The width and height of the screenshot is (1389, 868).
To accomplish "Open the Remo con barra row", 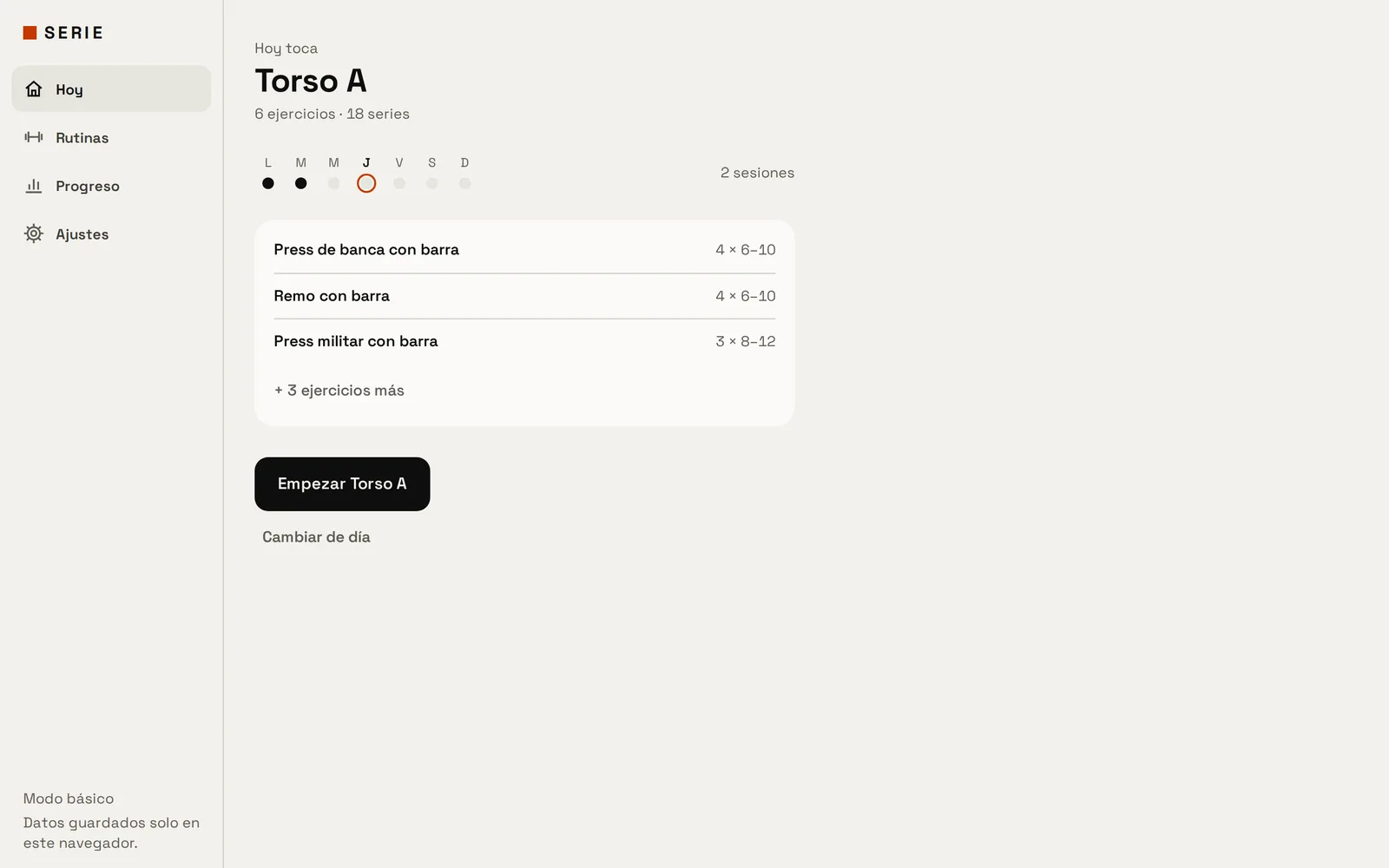I will [x=524, y=296].
